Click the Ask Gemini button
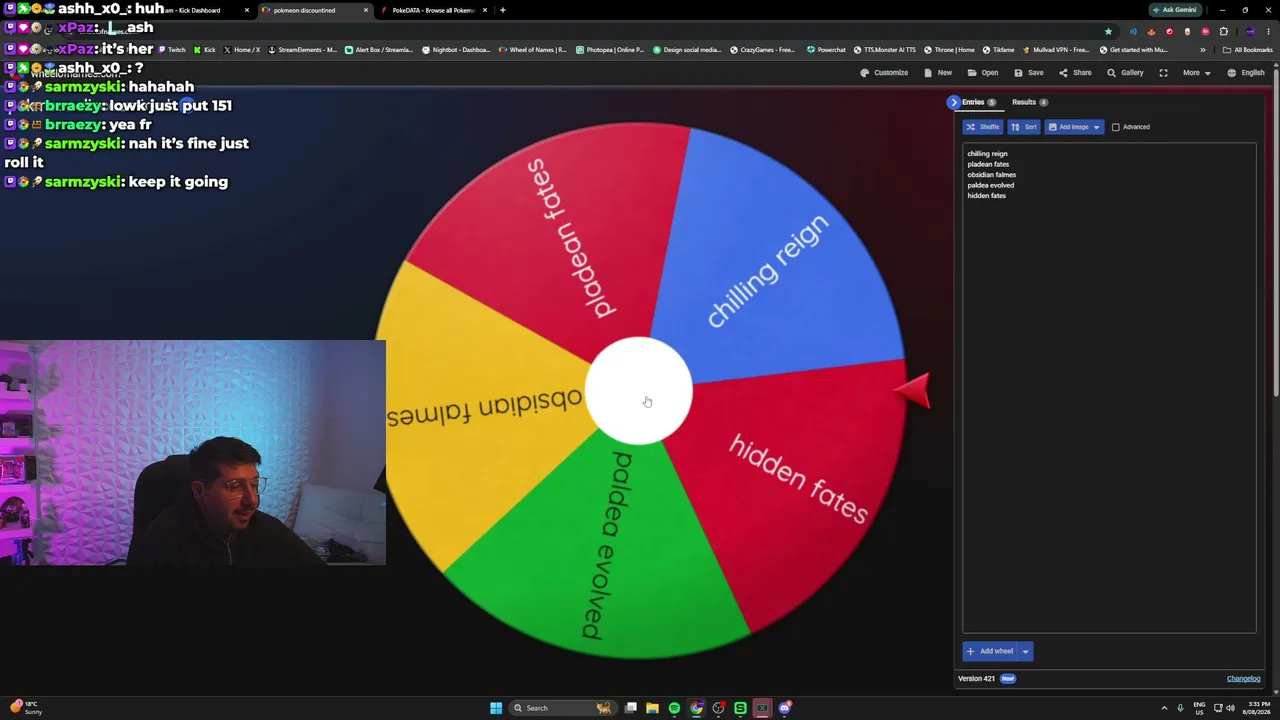Image resolution: width=1280 pixels, height=720 pixels. [1174, 10]
